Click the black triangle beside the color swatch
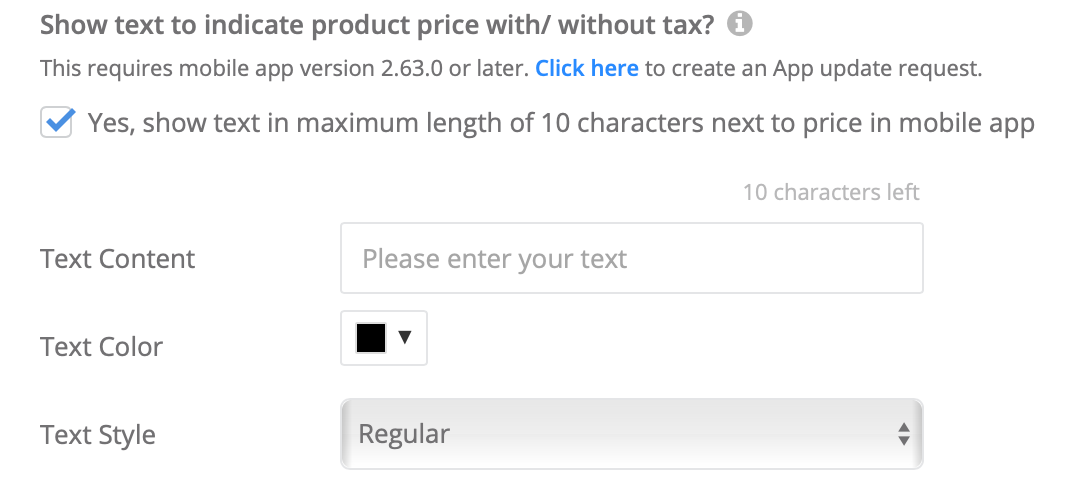Viewport: 1072px width, 482px height. [x=405, y=338]
